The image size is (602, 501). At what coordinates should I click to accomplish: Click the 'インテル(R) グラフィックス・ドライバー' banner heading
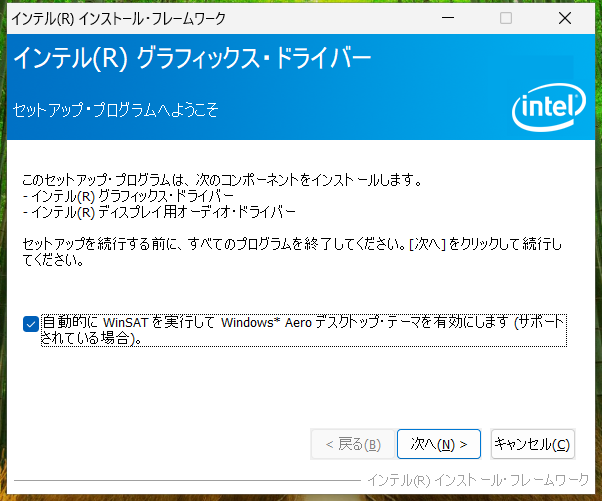tap(192, 59)
